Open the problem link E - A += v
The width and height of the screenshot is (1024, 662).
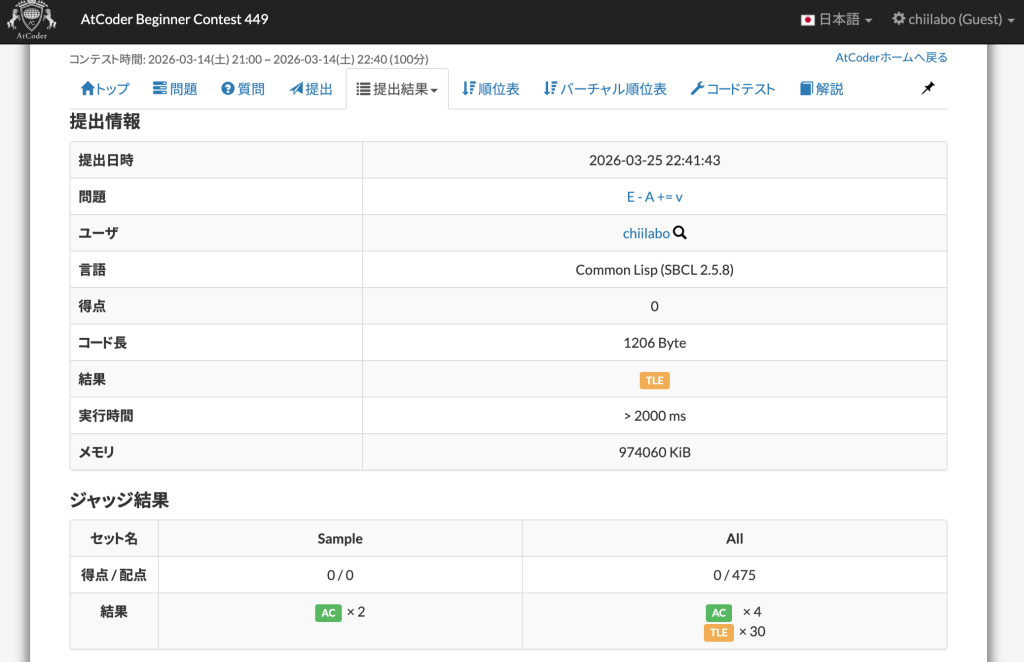pos(654,197)
